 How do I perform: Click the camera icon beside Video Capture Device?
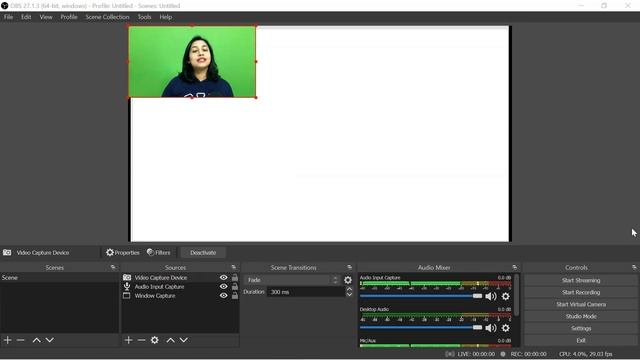click(127, 278)
